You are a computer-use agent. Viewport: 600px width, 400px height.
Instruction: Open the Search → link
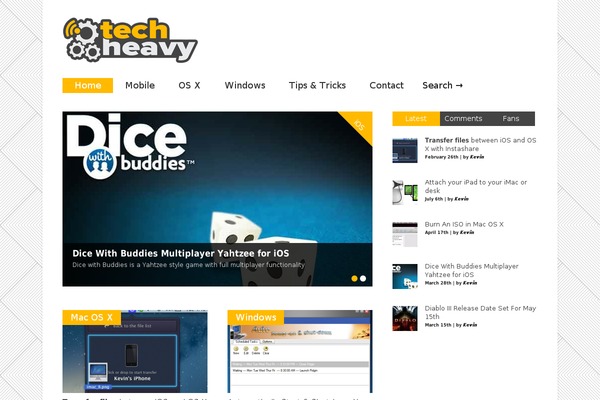443,85
